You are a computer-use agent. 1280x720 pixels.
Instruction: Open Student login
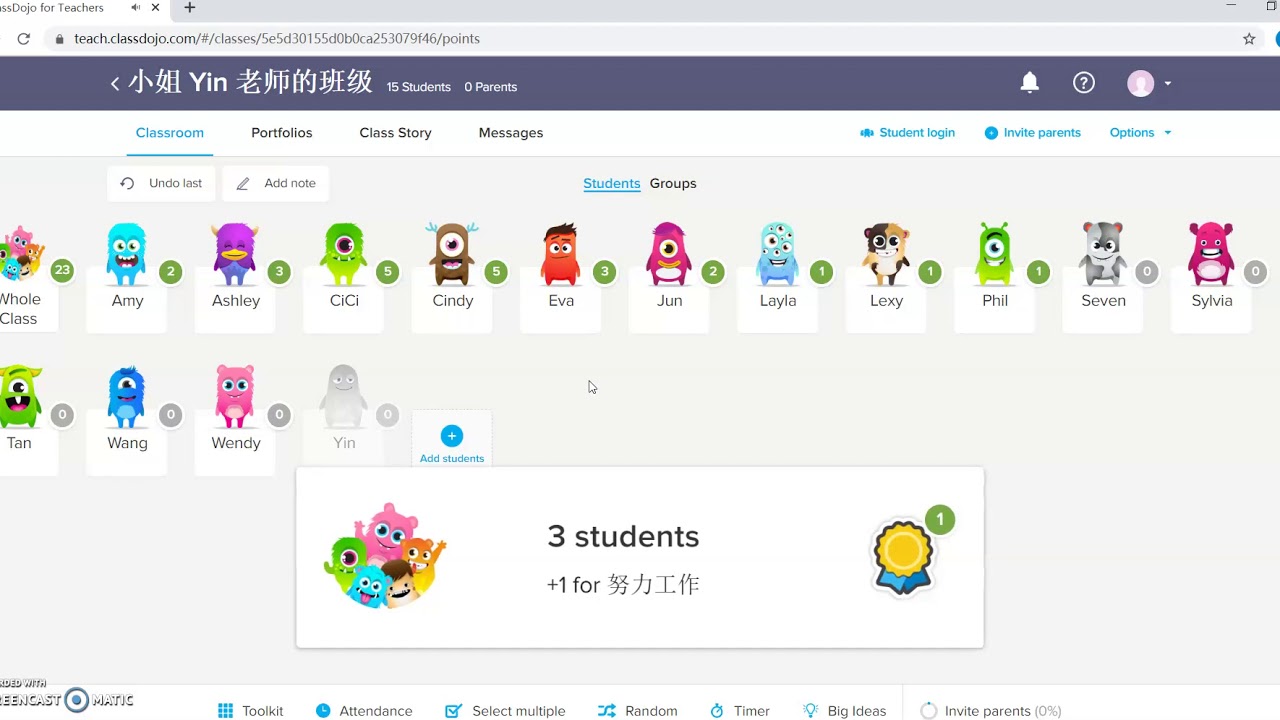[x=907, y=133]
